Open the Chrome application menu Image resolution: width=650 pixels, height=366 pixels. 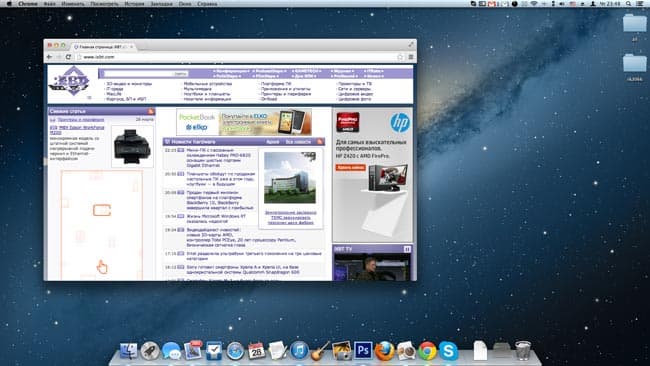point(28,4)
